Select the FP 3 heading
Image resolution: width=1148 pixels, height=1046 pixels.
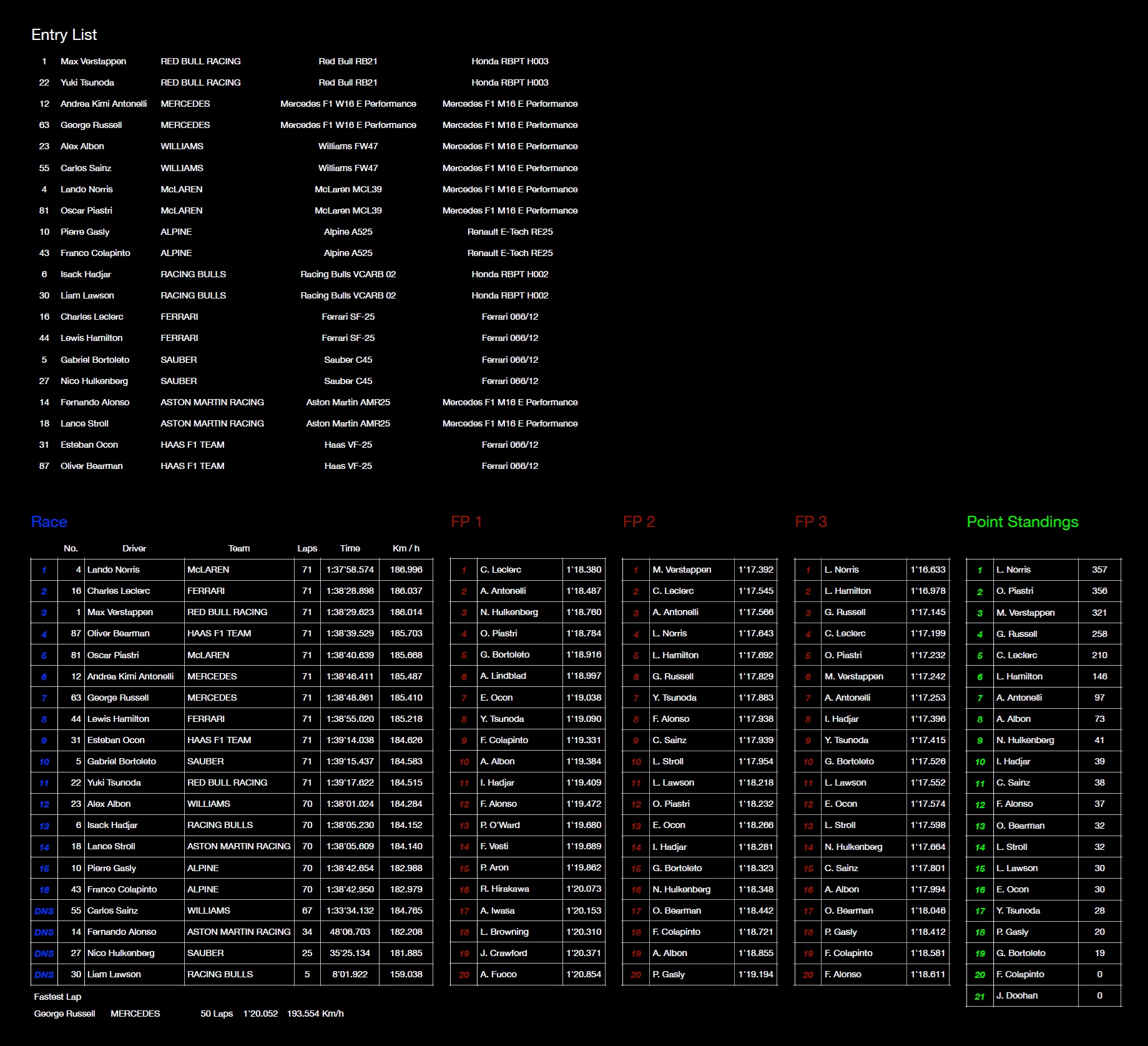click(x=811, y=522)
